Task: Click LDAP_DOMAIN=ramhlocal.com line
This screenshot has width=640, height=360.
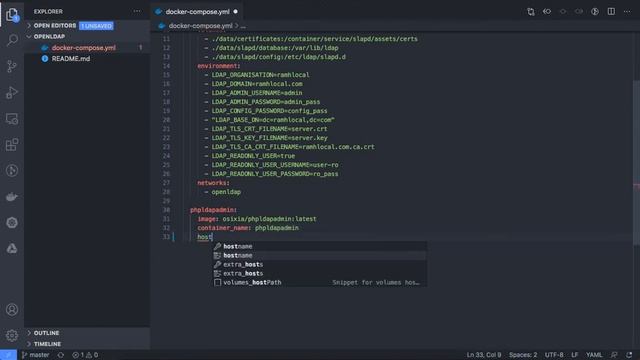Action: point(257,84)
